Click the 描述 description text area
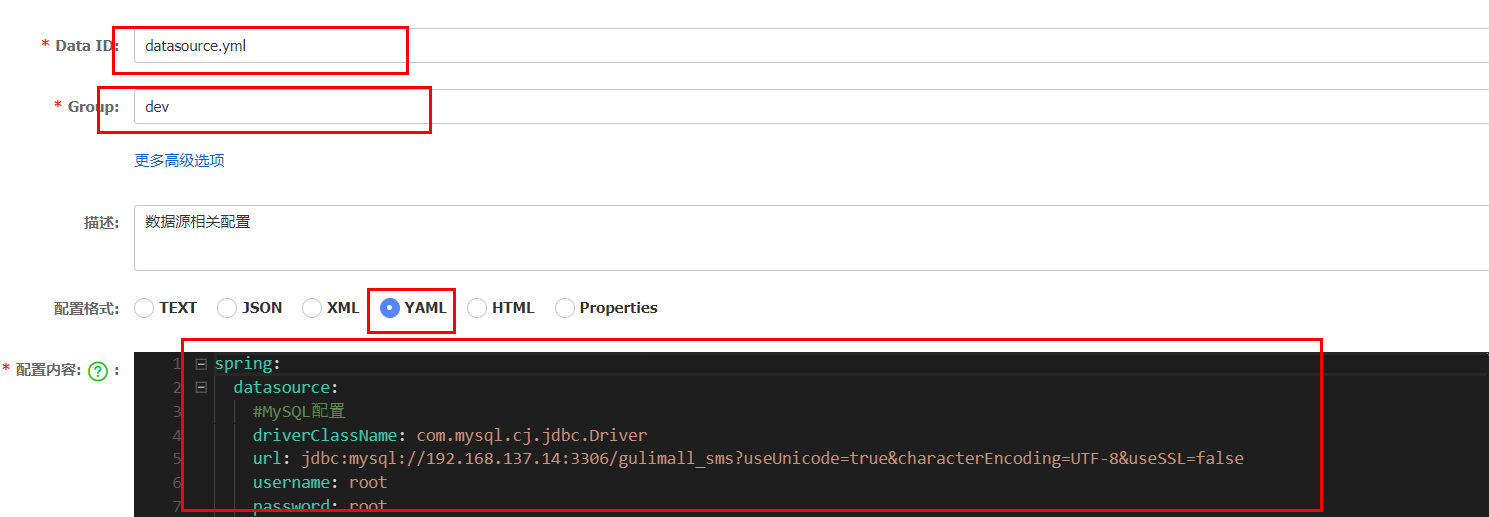The image size is (1489, 517). [x=811, y=238]
